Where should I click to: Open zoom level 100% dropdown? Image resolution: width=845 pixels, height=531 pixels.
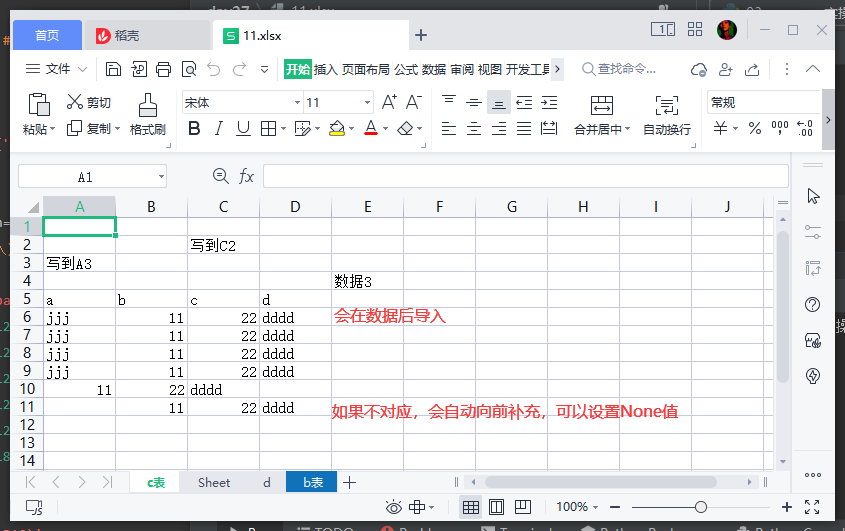point(595,507)
